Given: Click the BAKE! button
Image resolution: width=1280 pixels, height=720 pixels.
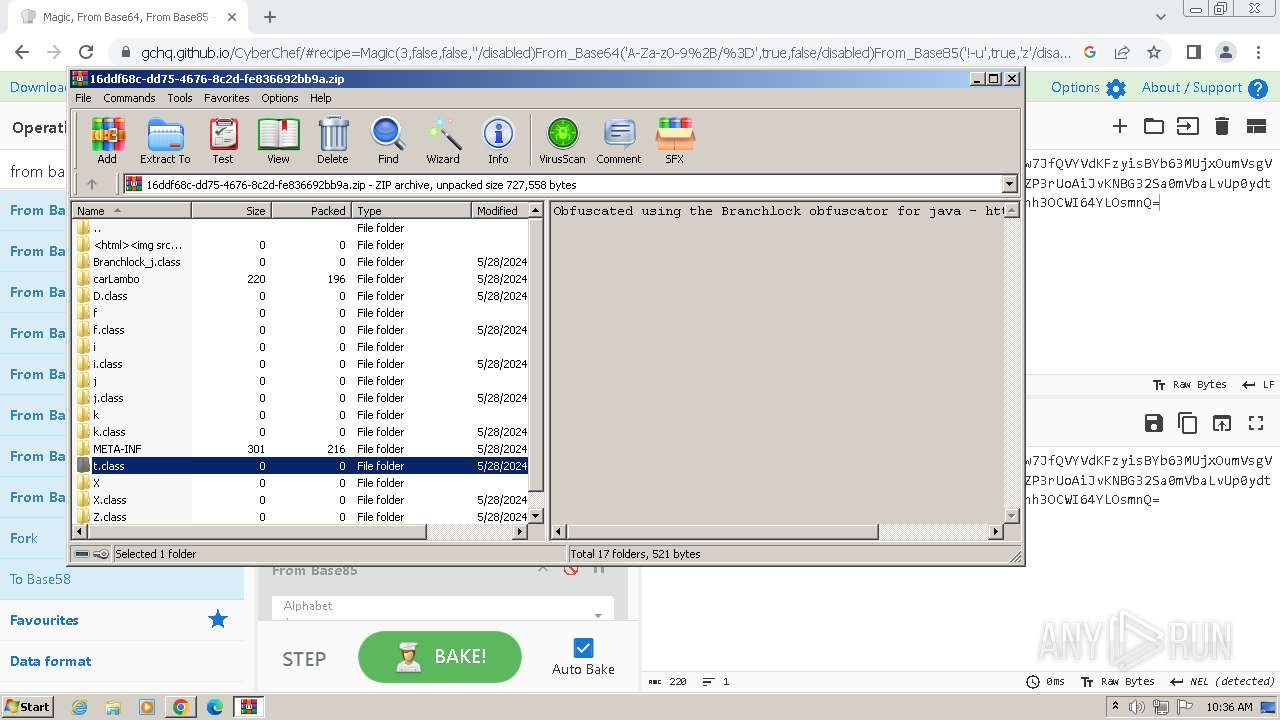Looking at the screenshot, I should click(x=440, y=657).
